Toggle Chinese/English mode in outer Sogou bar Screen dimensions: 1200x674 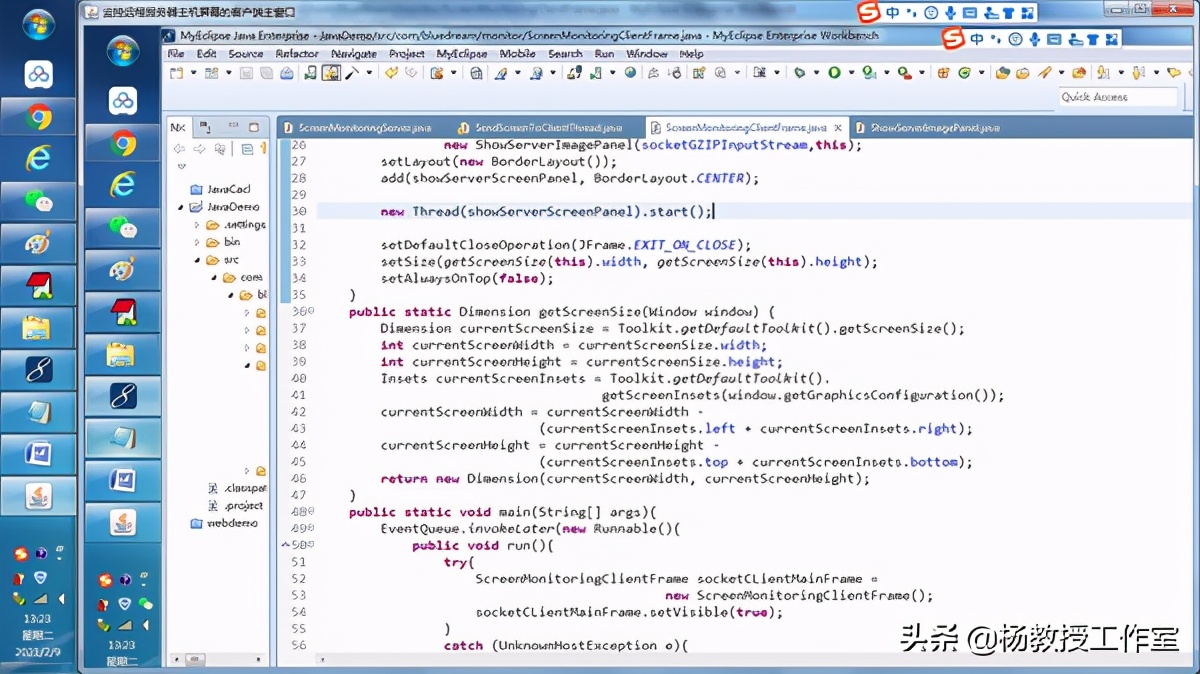coord(893,13)
